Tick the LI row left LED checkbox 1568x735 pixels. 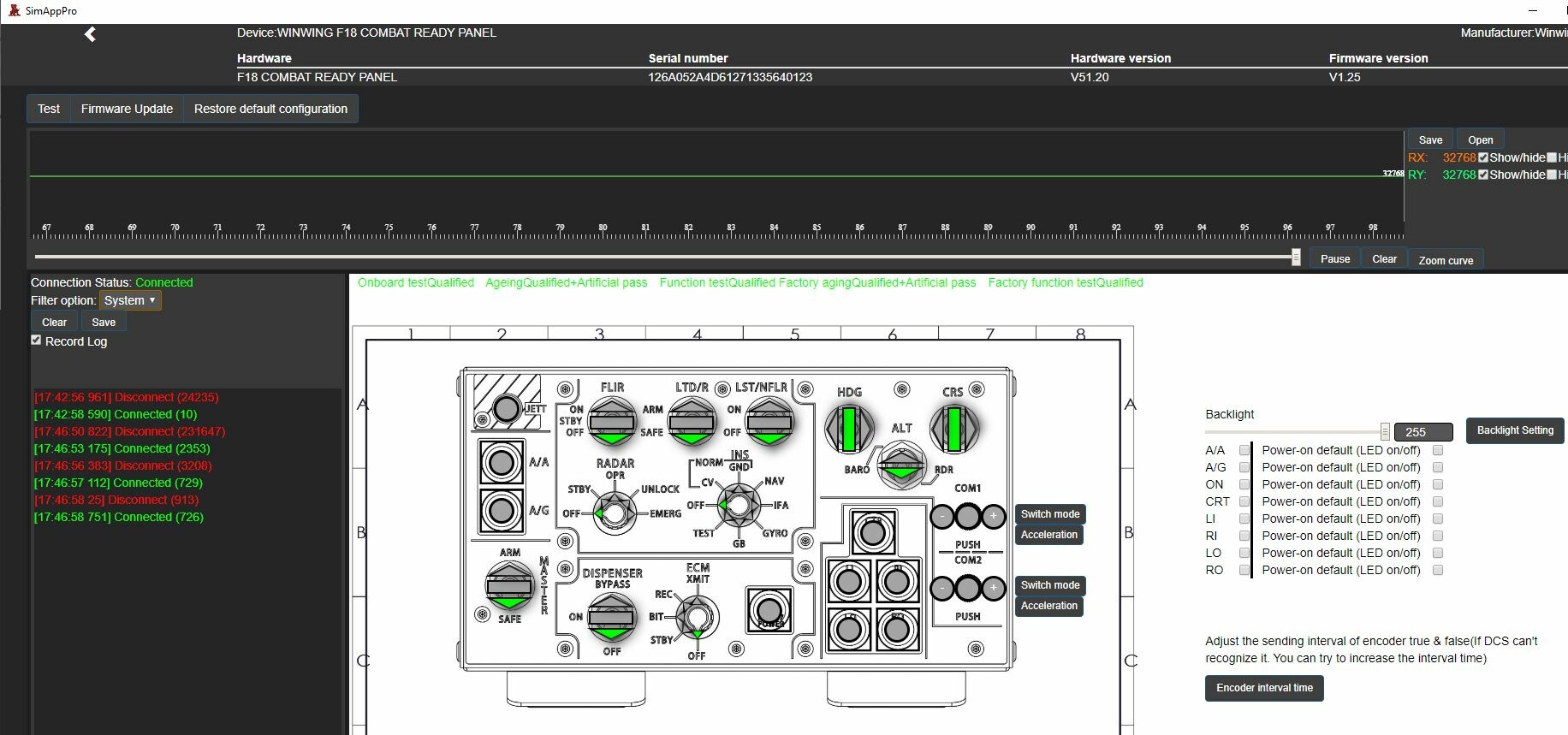pyautogui.click(x=1244, y=519)
